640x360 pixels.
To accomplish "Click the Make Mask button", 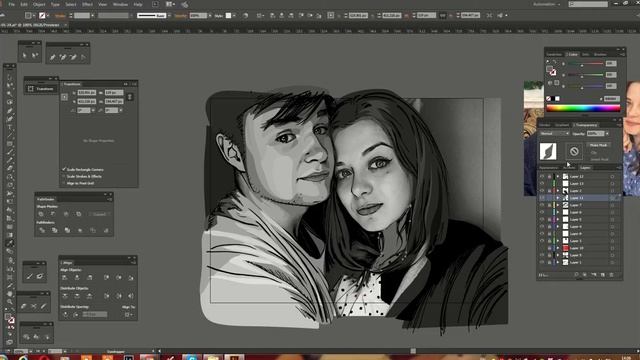I will click(x=598, y=145).
